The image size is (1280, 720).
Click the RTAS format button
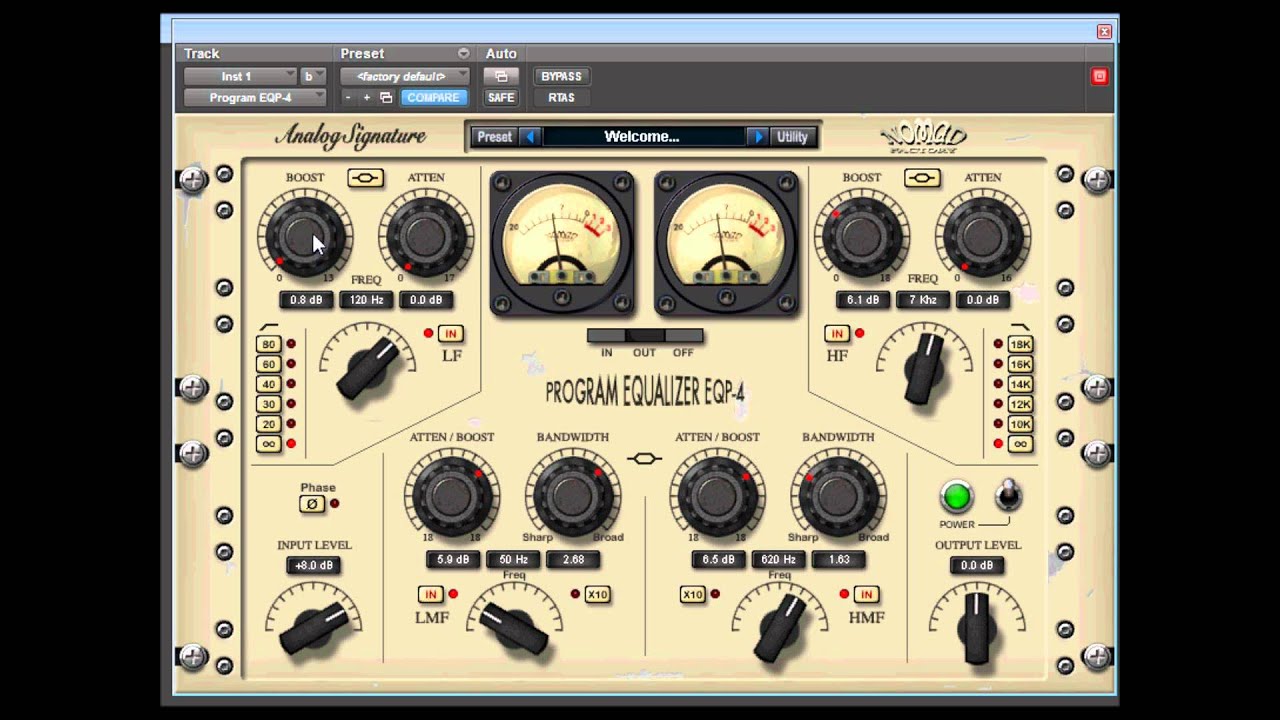(x=561, y=98)
